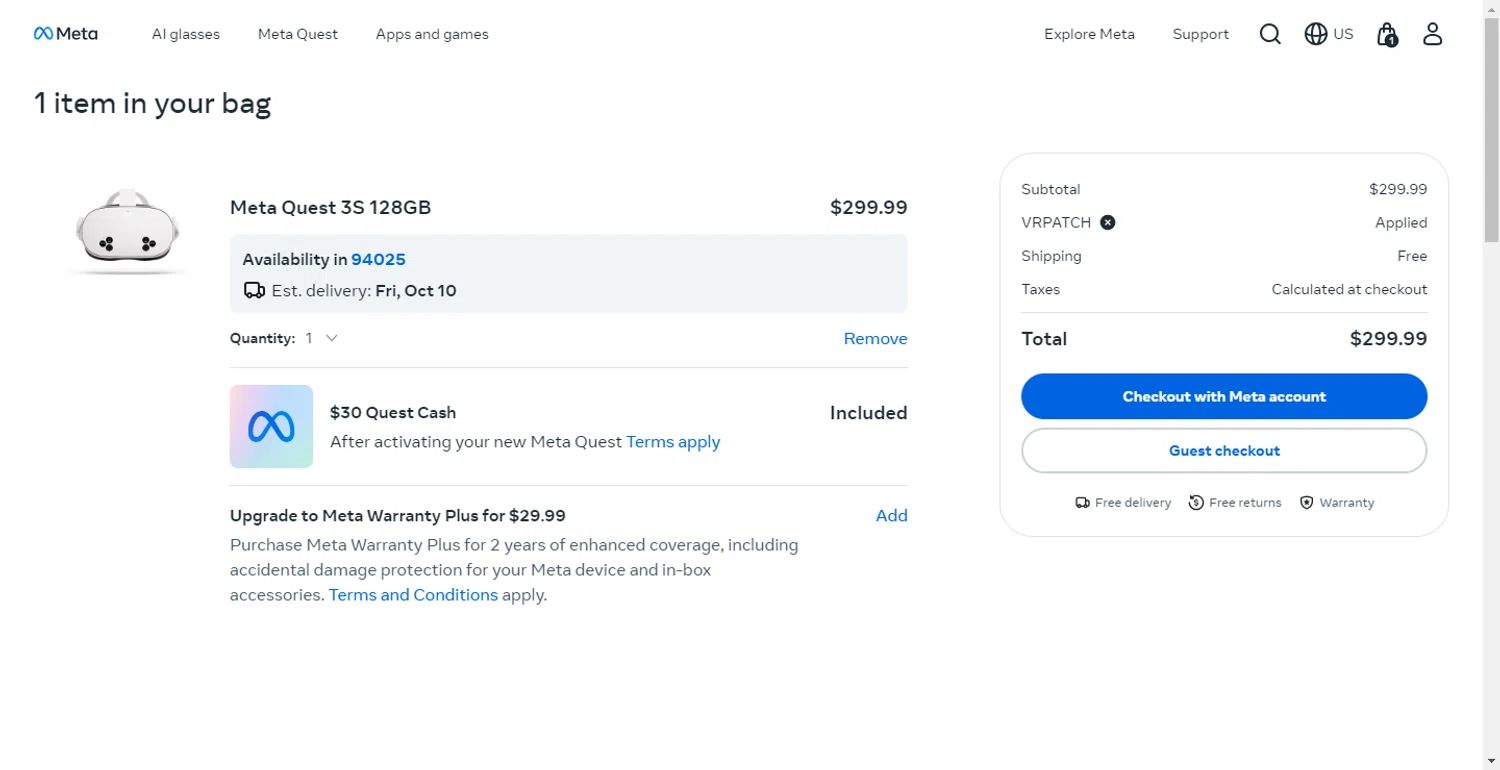The image size is (1500, 770).
Task: Change the 94025 zip code
Action: tap(378, 259)
